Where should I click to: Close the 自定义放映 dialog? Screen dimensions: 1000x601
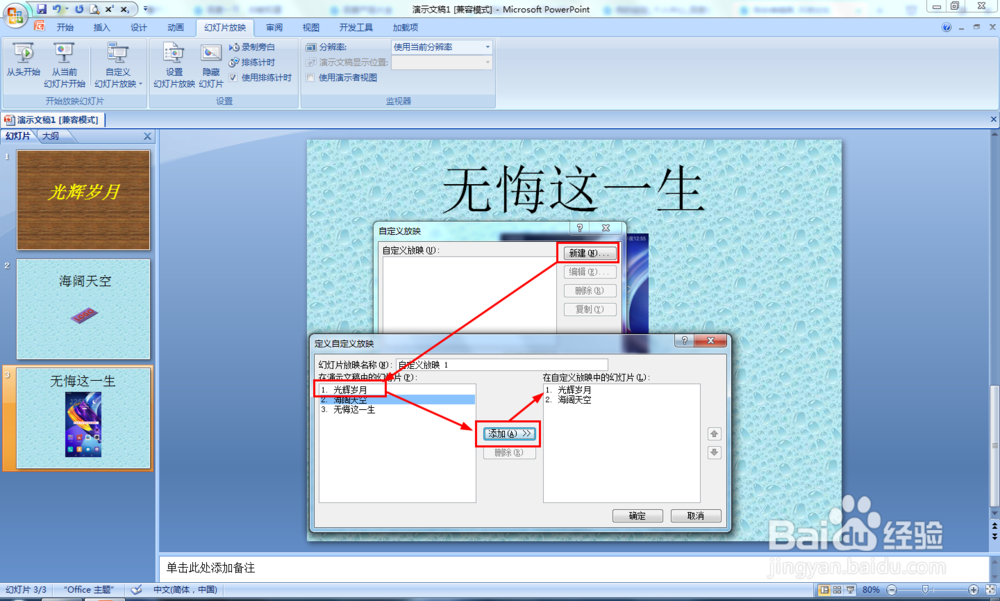coord(606,228)
